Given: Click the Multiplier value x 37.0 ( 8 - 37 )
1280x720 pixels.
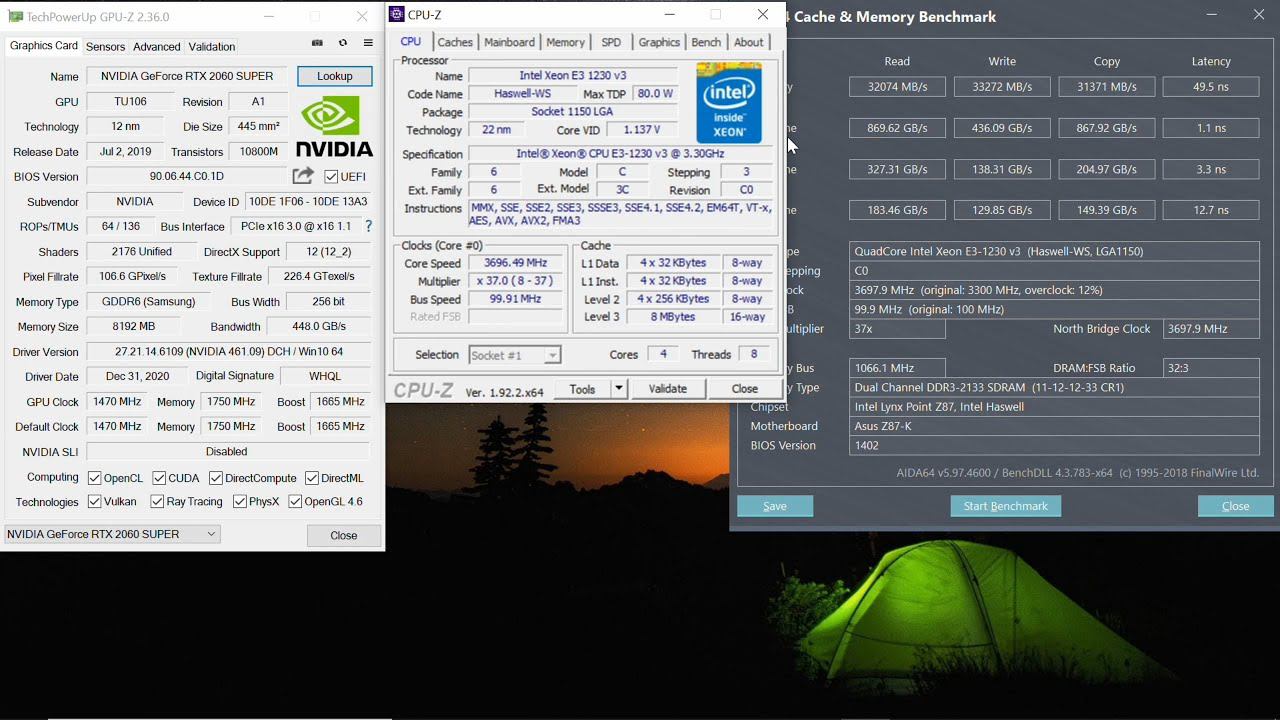Looking at the screenshot, I should 516,281.
